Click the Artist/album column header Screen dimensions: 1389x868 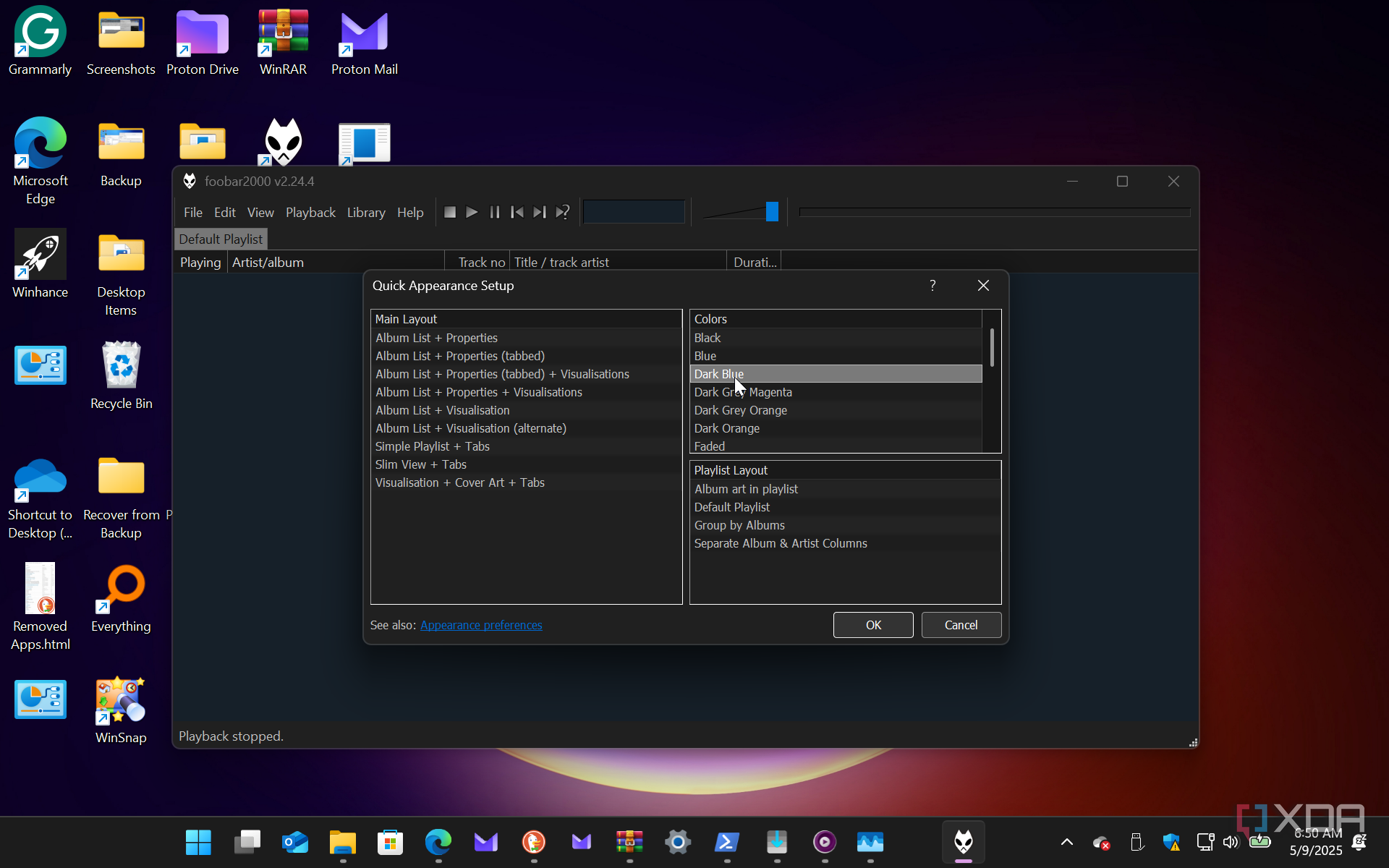point(336,262)
